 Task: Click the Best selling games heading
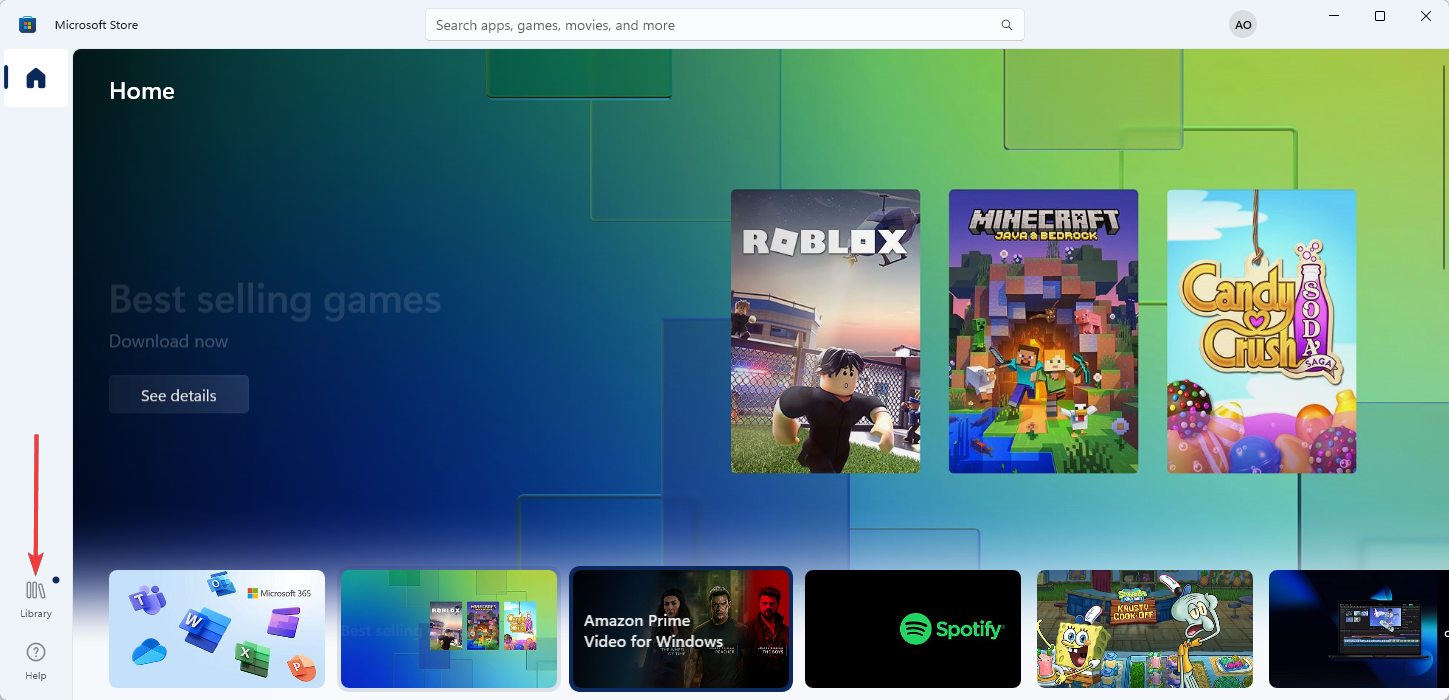[275, 299]
